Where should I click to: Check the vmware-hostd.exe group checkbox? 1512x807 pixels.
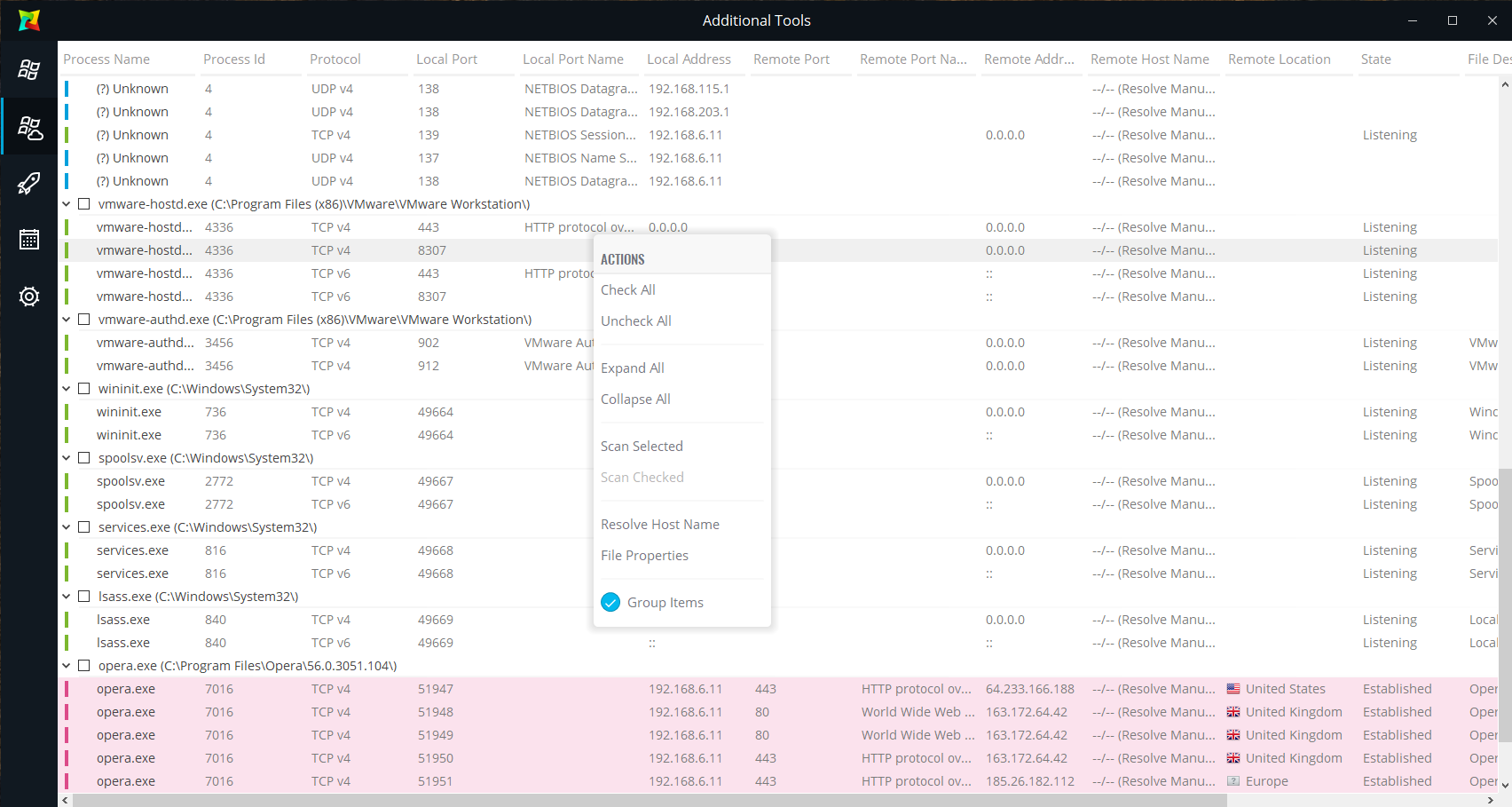(84, 204)
